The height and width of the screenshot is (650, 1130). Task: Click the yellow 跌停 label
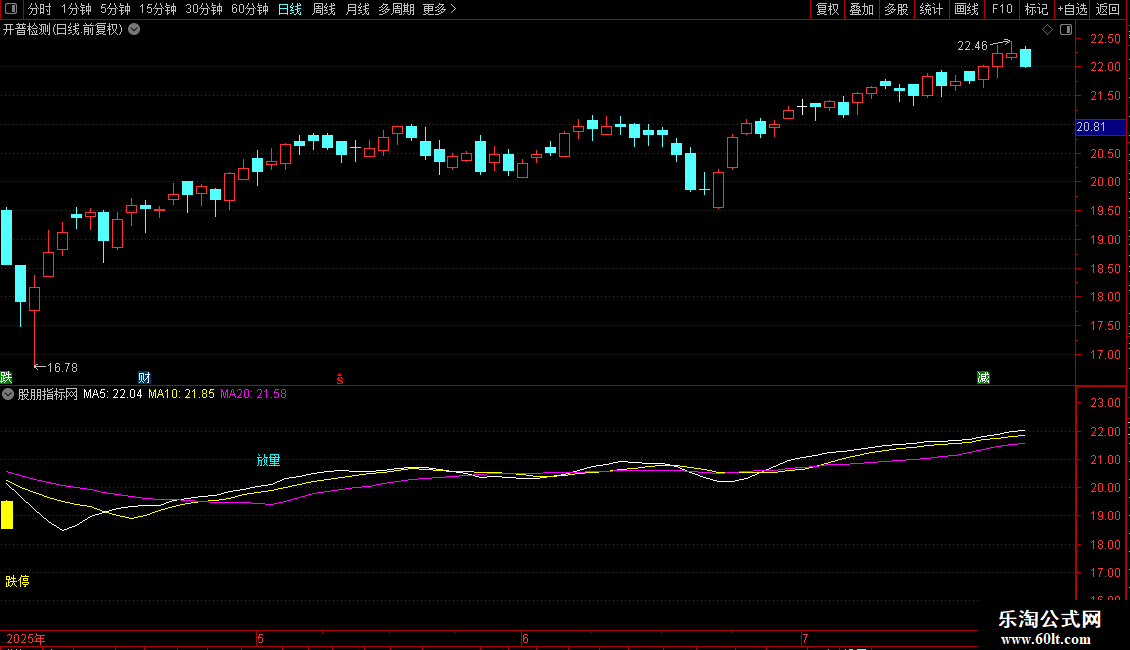[17, 582]
